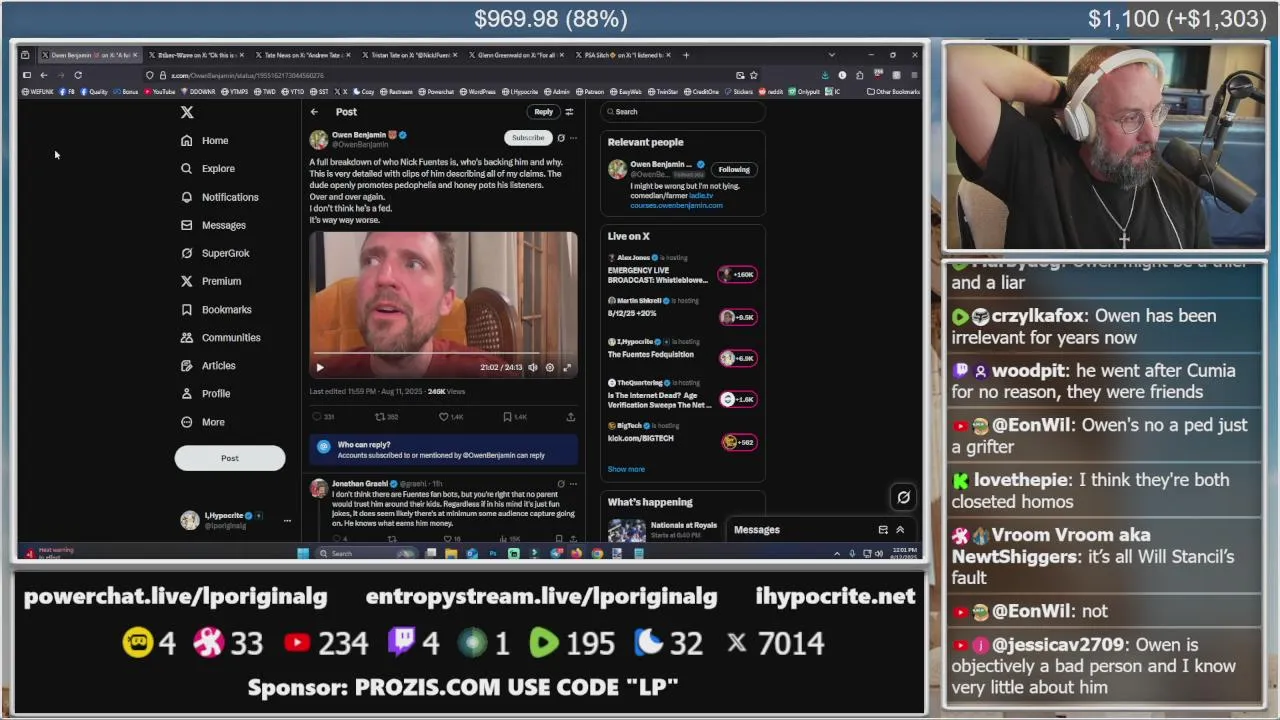Switch to Tristan Tate browser tab
Viewport: 1280px width, 720px height.
pos(409,55)
